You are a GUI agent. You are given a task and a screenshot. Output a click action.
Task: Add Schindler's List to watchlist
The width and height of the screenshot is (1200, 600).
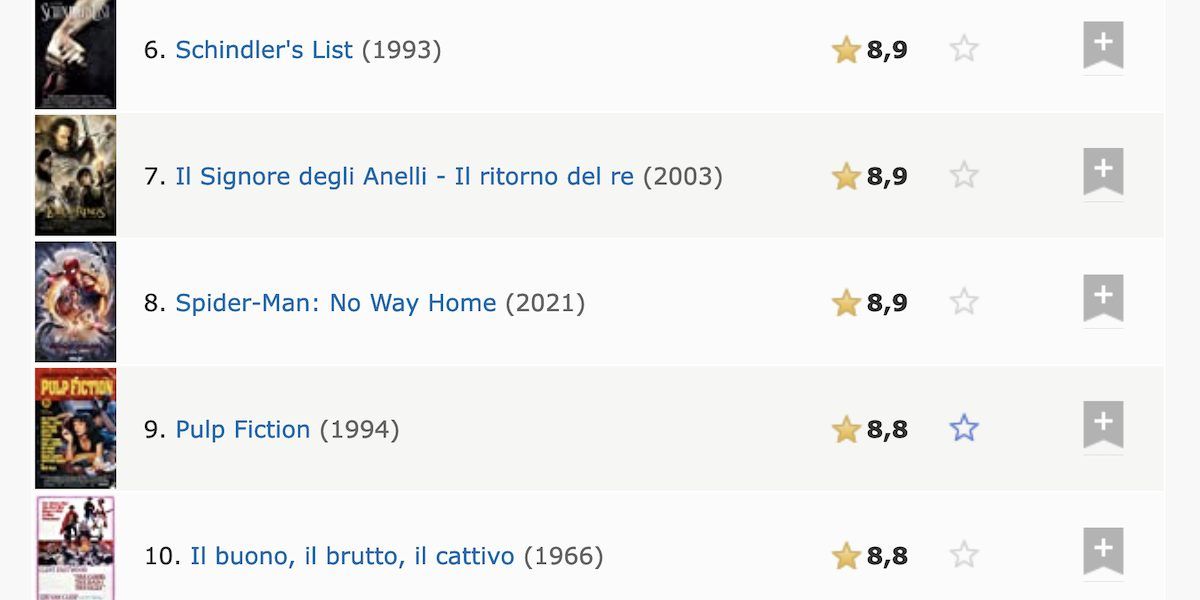coord(1103,45)
